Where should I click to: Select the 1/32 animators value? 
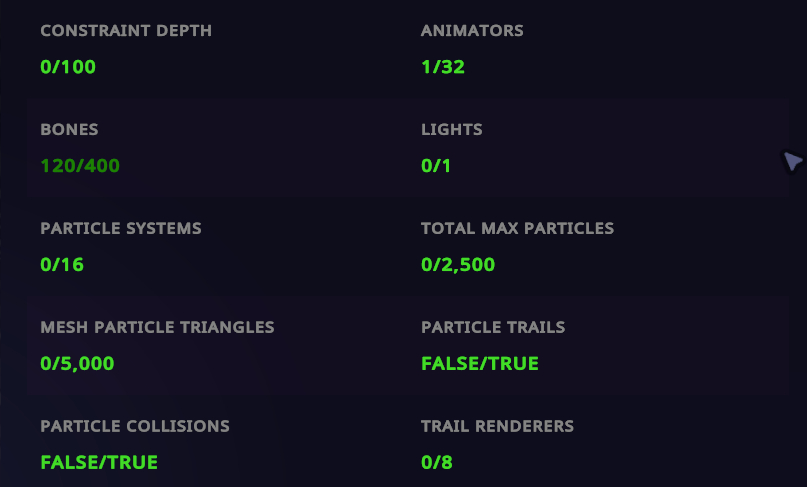[443, 68]
